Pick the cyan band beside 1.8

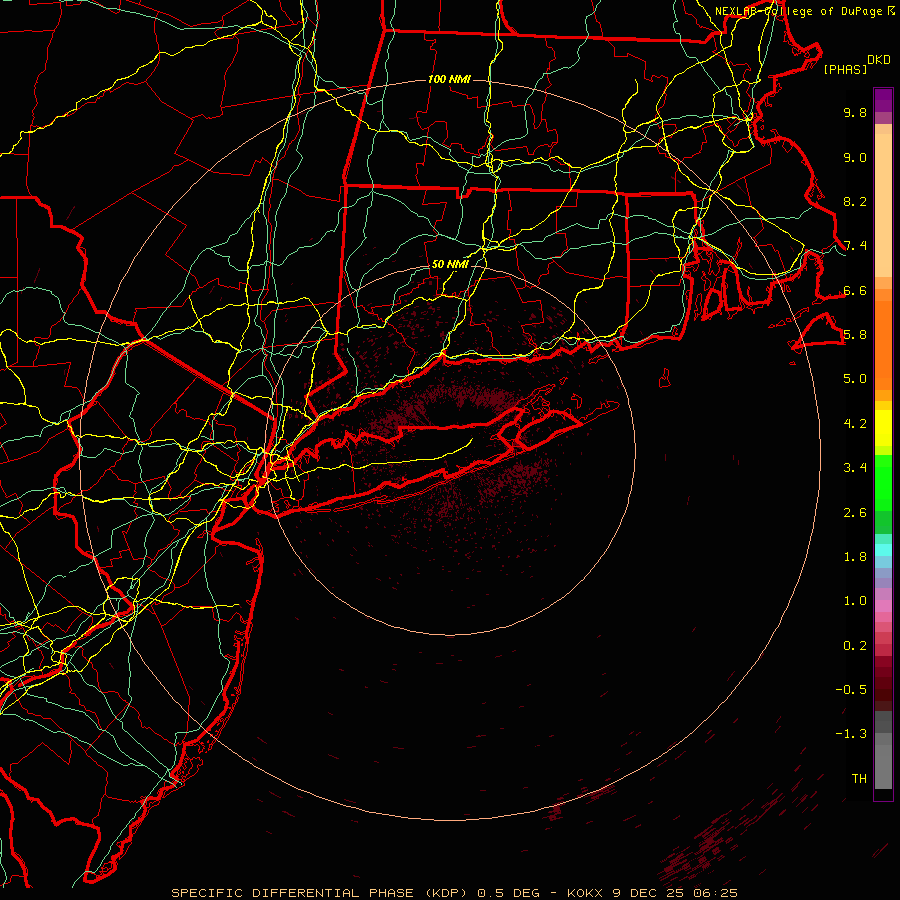pyautogui.click(x=883, y=550)
